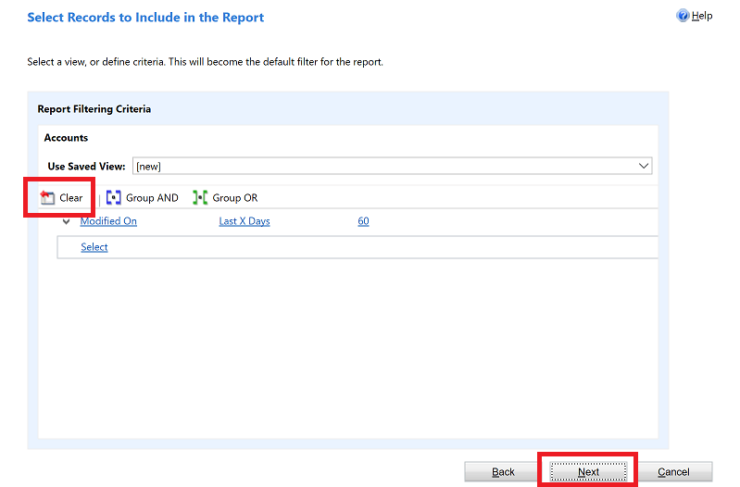Click the Group AND label
The width and height of the screenshot is (740, 487).
point(152,198)
